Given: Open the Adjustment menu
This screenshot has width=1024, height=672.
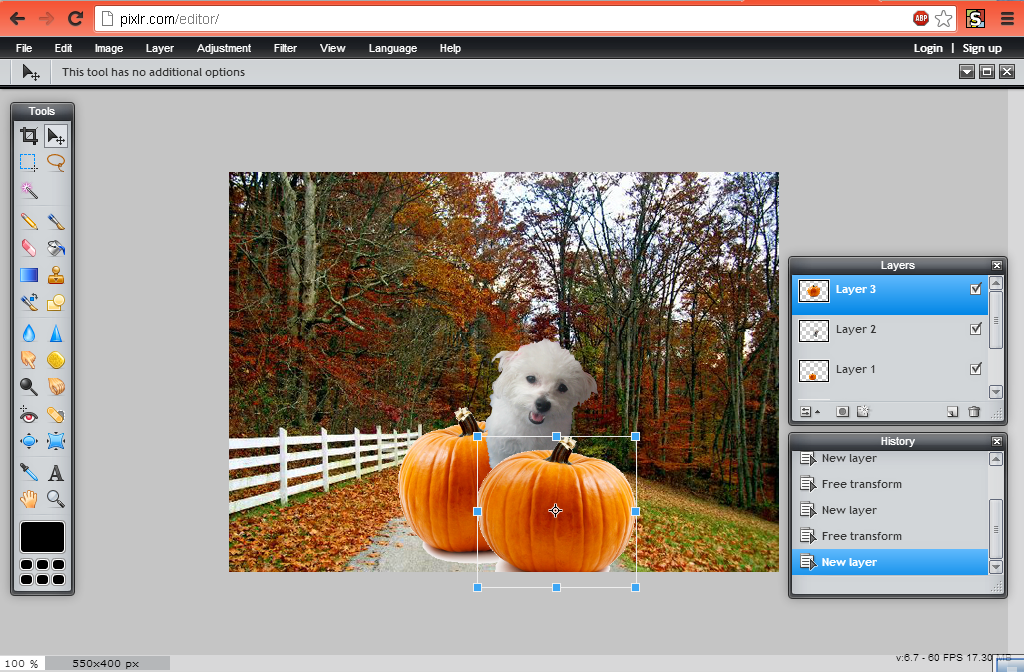Looking at the screenshot, I should tap(224, 48).
